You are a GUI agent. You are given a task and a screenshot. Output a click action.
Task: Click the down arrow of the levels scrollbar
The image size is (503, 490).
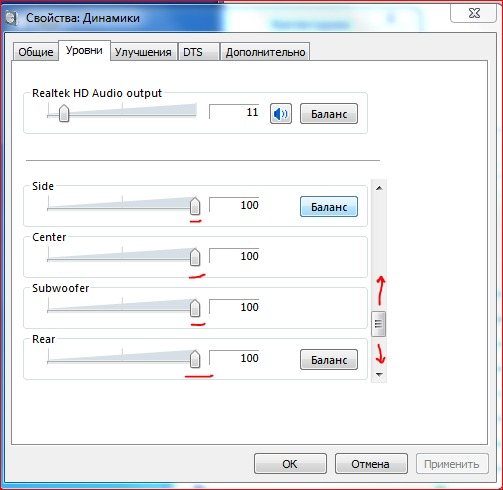pyautogui.click(x=379, y=374)
